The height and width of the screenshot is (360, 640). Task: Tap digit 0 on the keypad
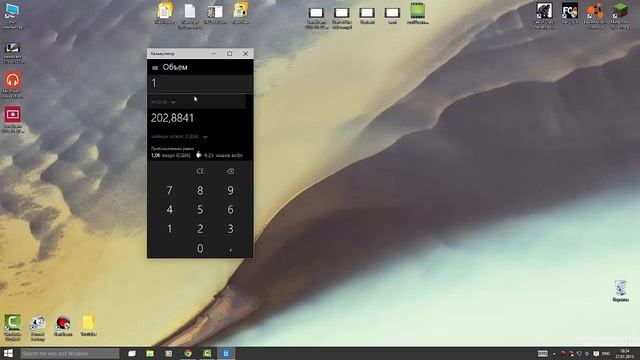[200, 248]
